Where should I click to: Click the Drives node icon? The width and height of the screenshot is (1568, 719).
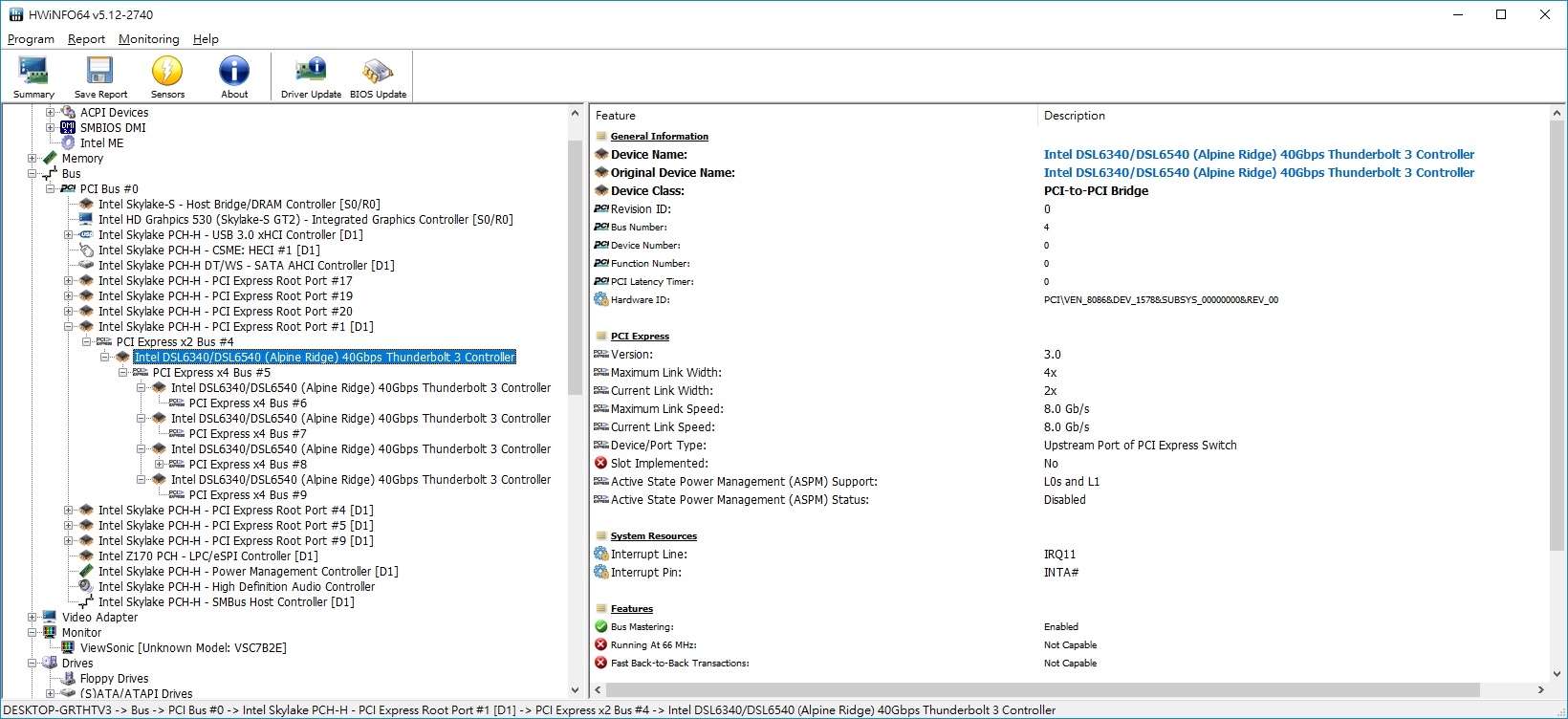50,663
